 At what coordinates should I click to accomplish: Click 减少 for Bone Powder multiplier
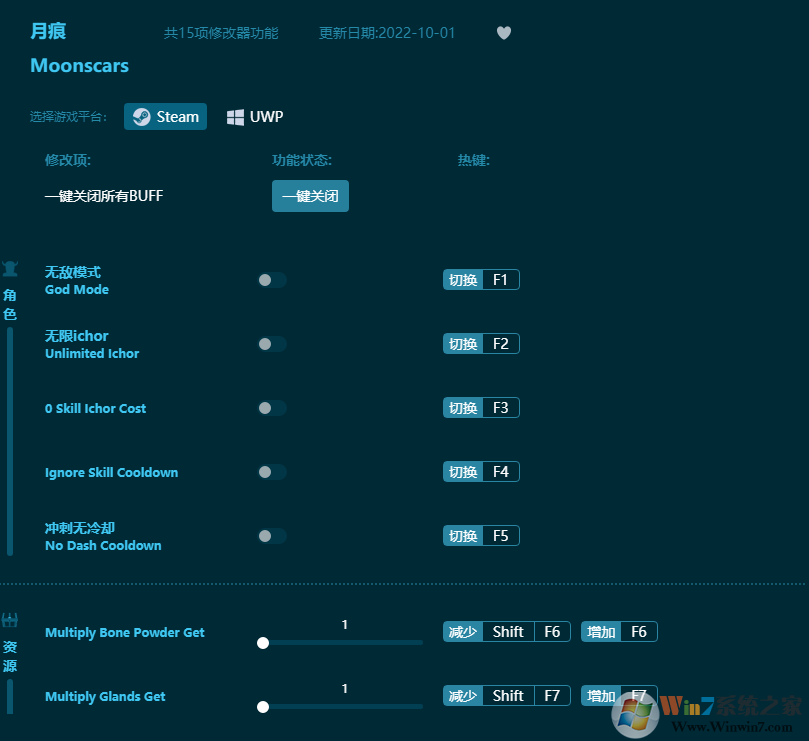coord(463,632)
